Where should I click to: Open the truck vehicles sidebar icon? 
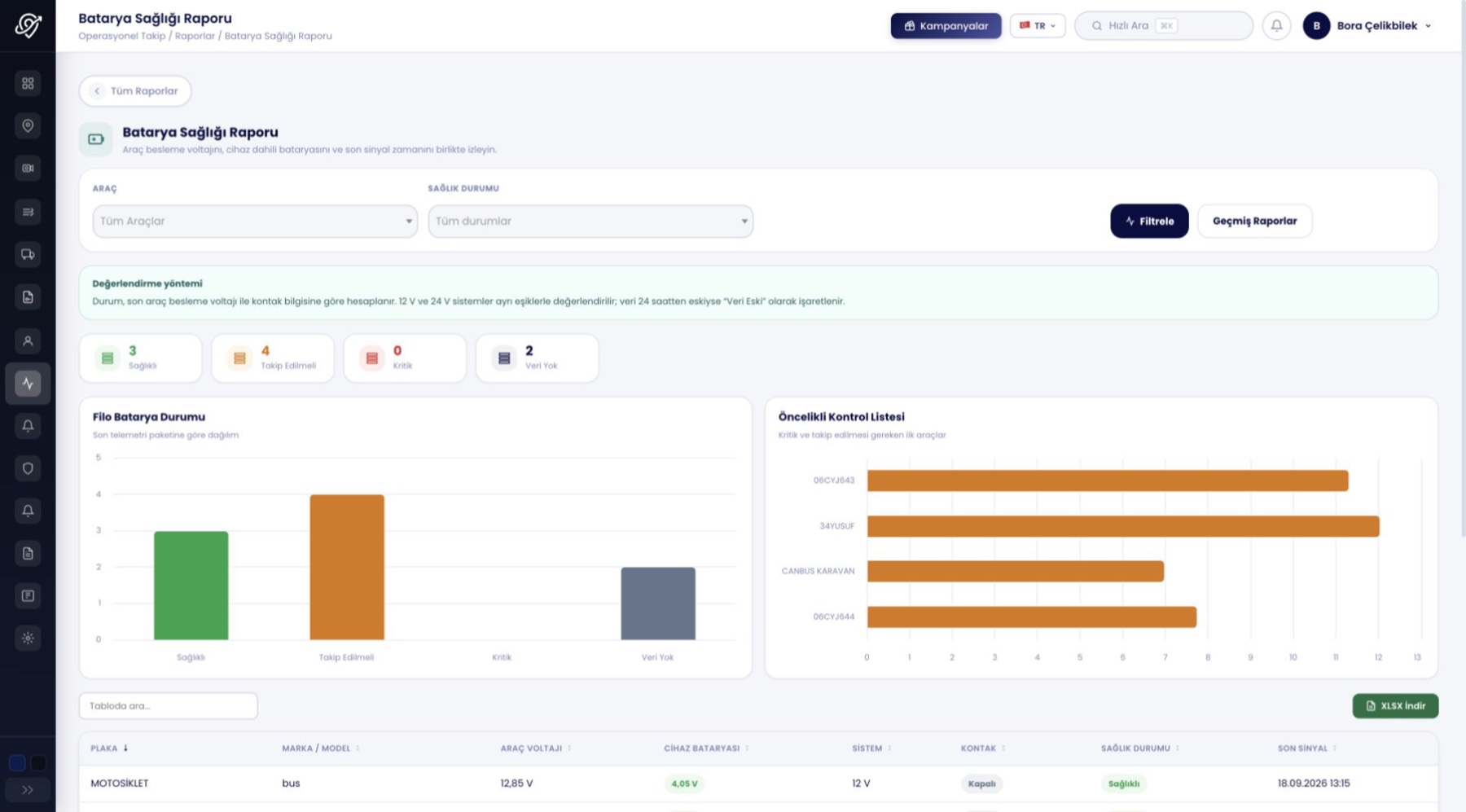28,254
